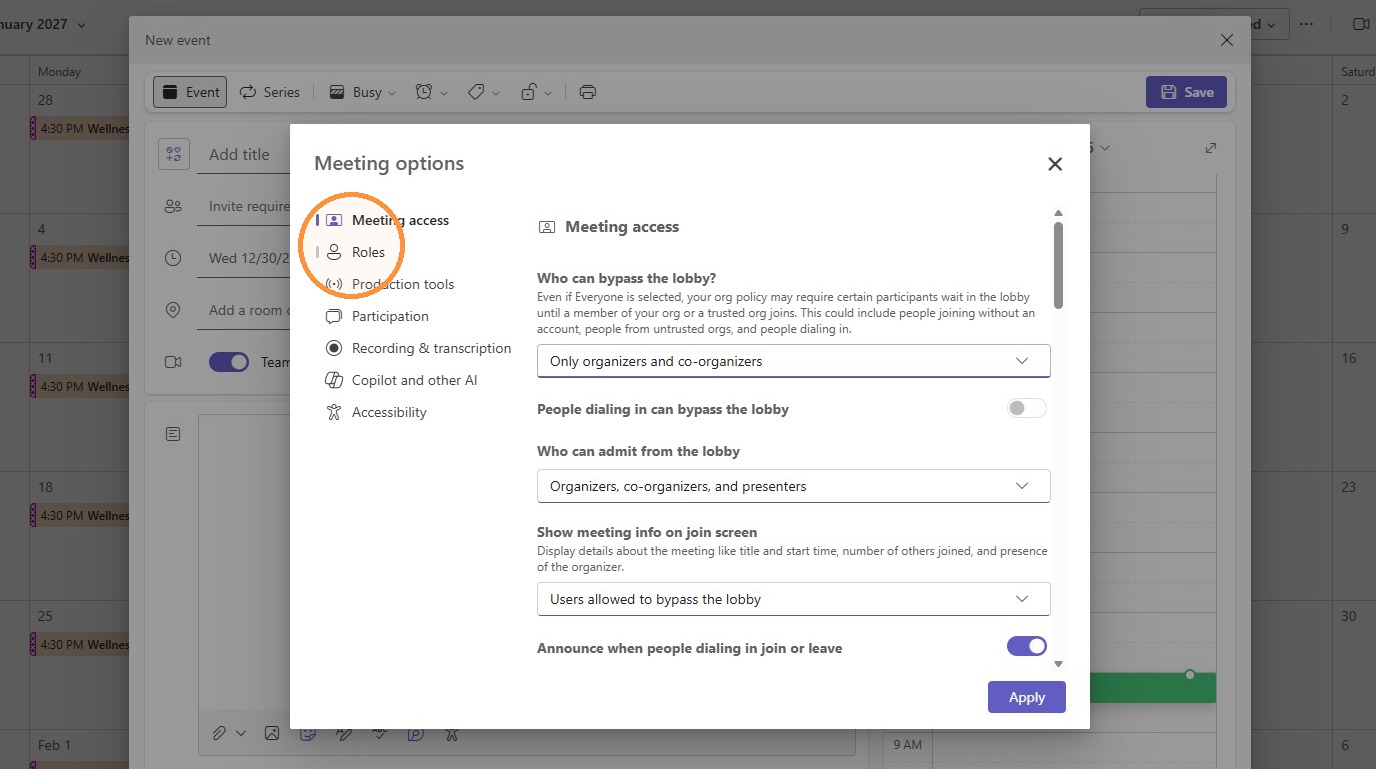This screenshot has width=1376, height=769.
Task: Toggle 'People dialing in can bypass the lobby'
Action: click(x=1026, y=408)
